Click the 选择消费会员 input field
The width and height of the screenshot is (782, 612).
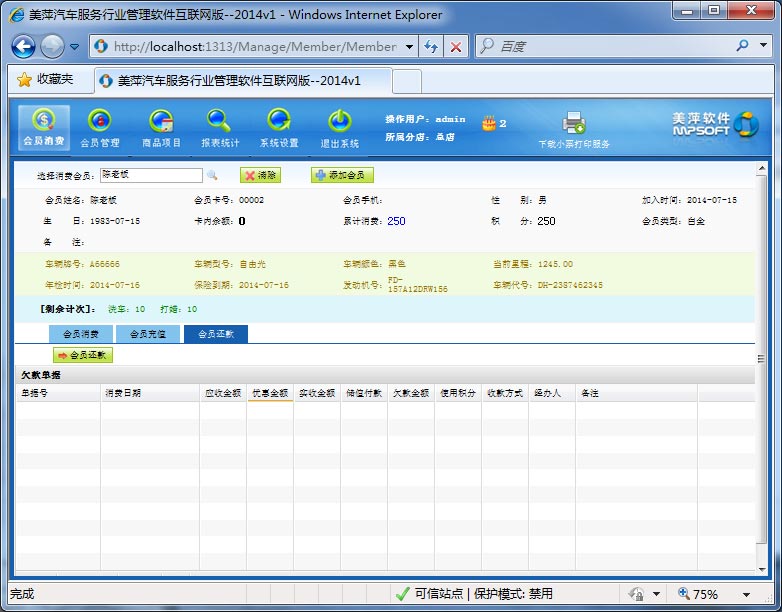pyautogui.click(x=150, y=175)
